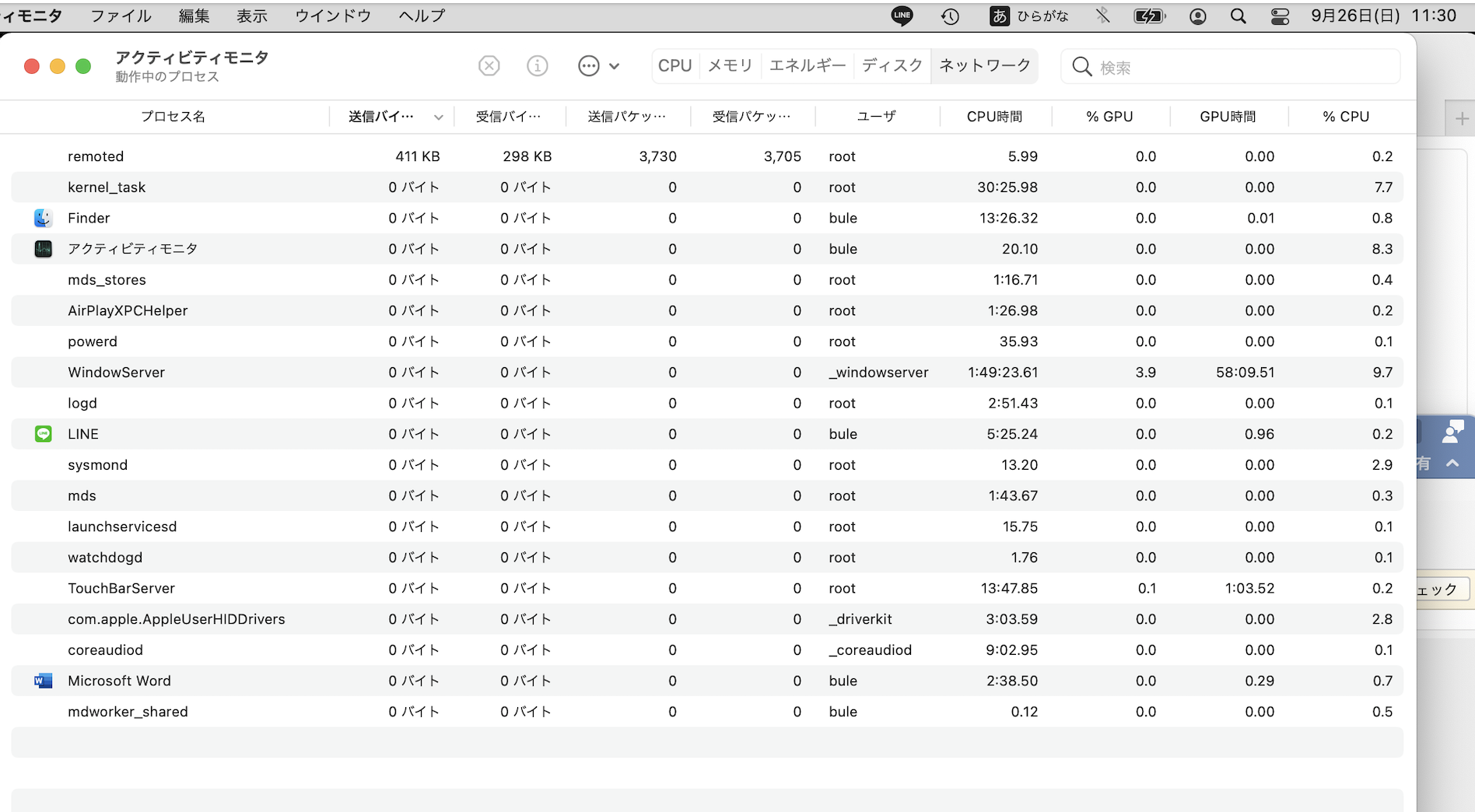
Task: Sort by the % CPU column header
Action: (x=1345, y=117)
